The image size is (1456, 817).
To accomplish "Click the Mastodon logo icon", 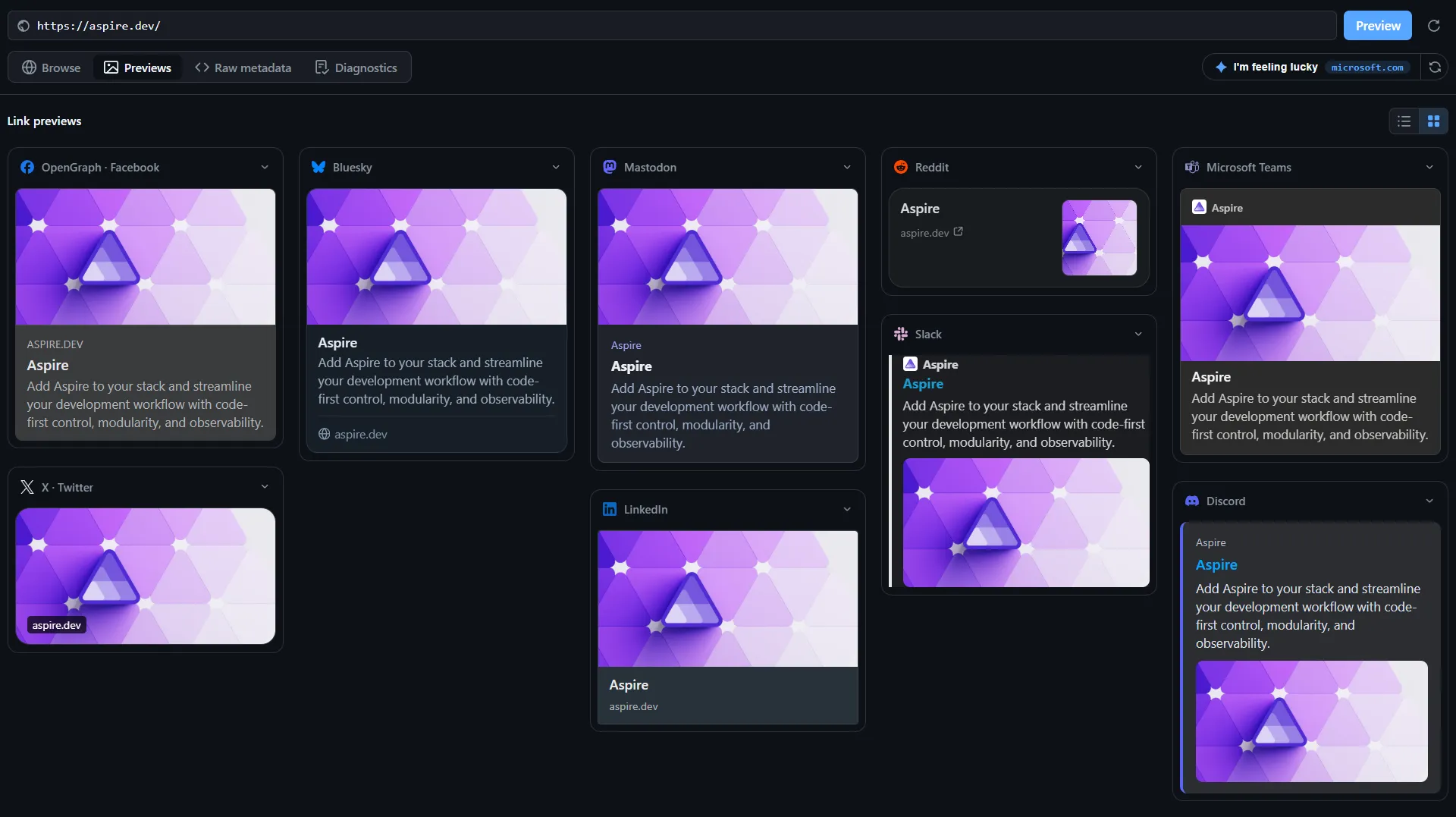I will click(610, 167).
